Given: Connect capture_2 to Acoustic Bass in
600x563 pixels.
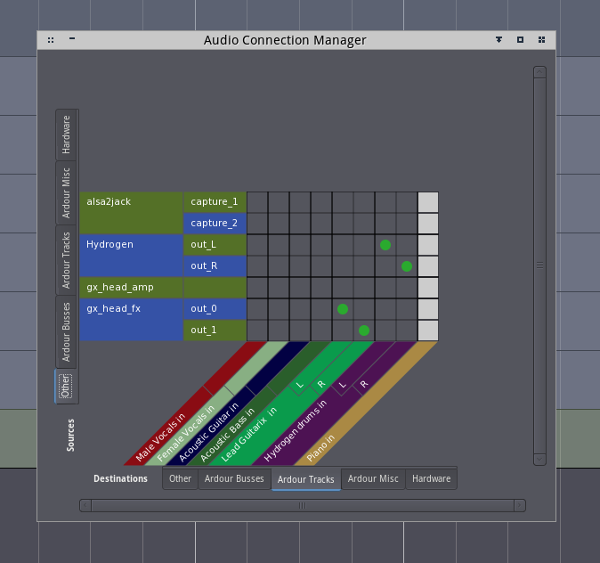Looking at the screenshot, I should click(x=321, y=224).
